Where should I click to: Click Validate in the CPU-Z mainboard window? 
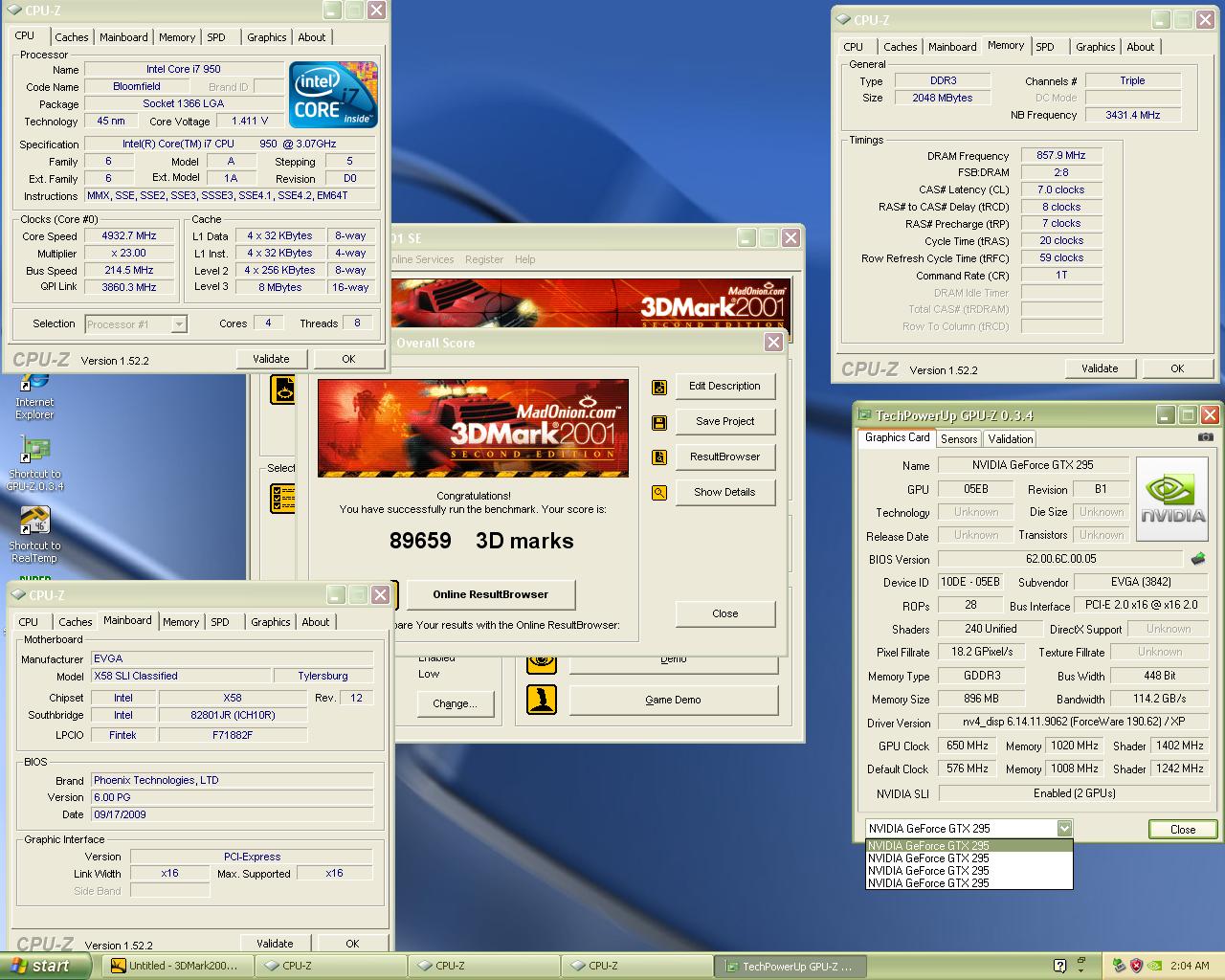[x=275, y=943]
